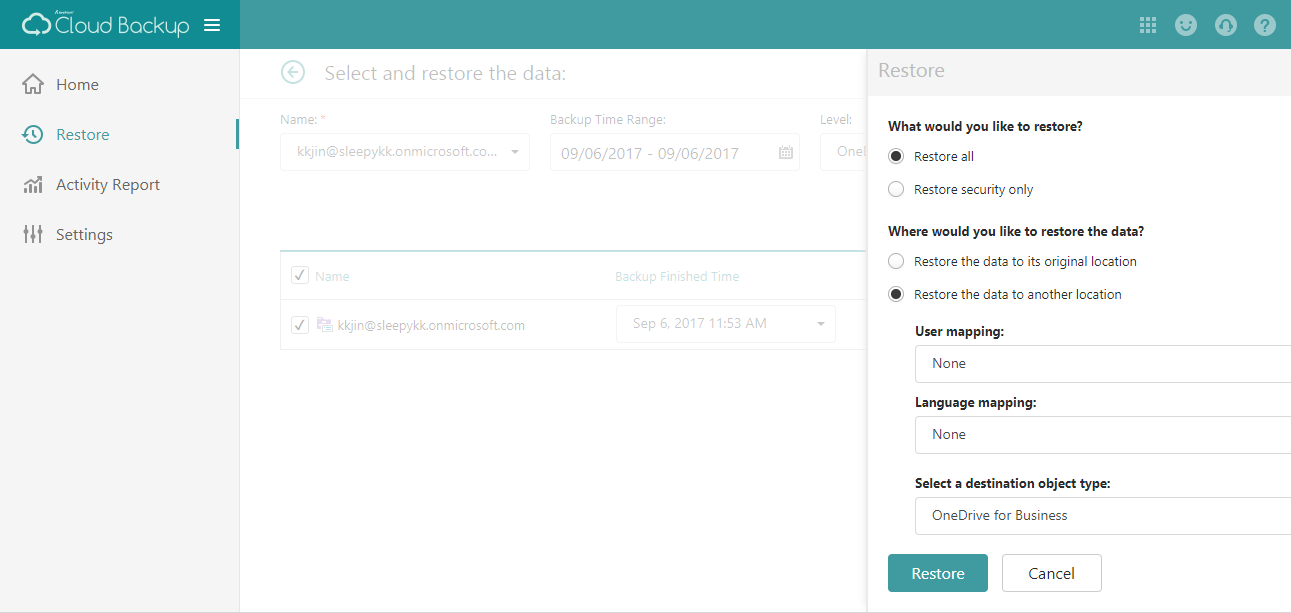
Task: Go back using the circled arrow icon
Action: point(293,73)
